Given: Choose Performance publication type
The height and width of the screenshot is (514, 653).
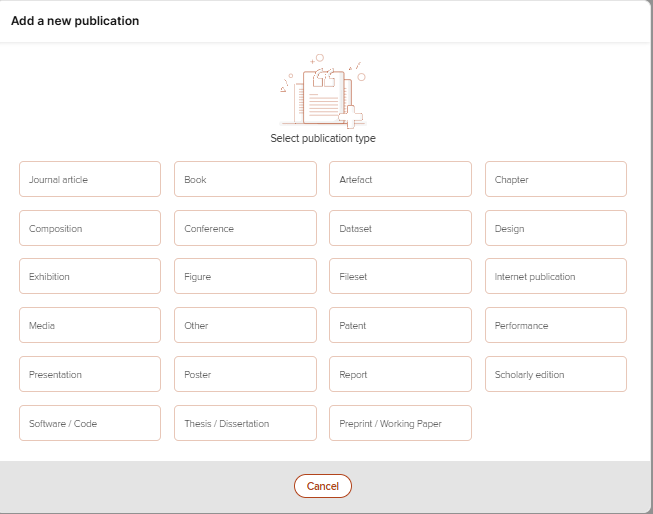Looking at the screenshot, I should coord(556,325).
